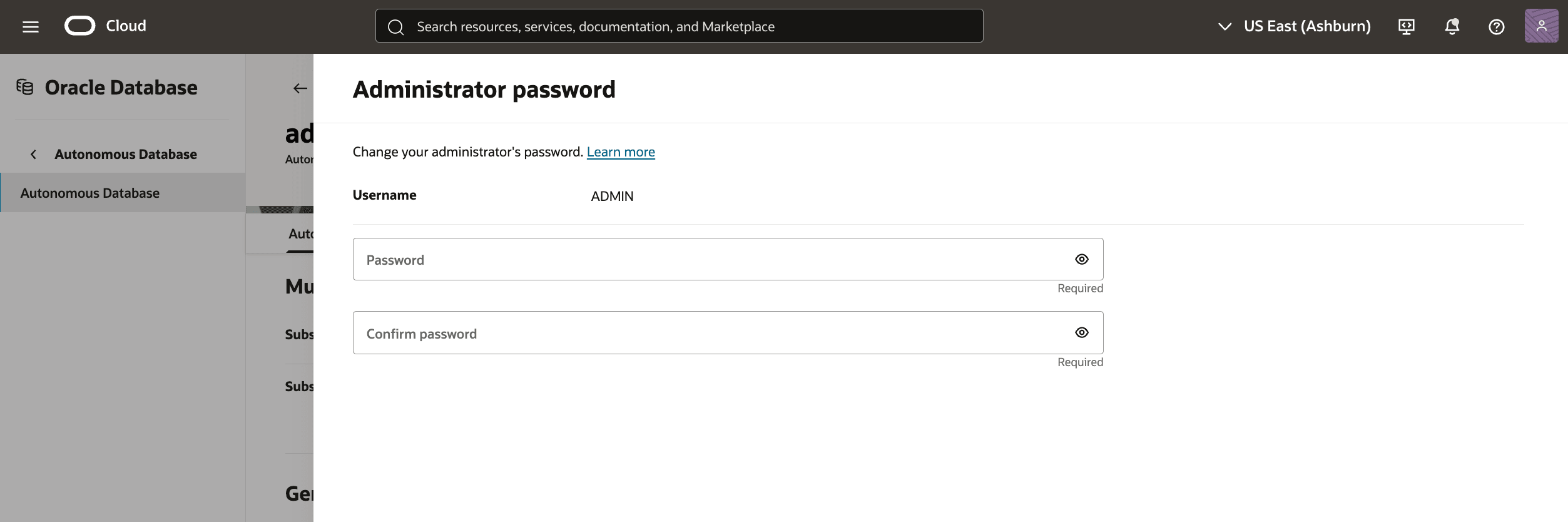Open the hamburger navigation menu

[30, 26]
